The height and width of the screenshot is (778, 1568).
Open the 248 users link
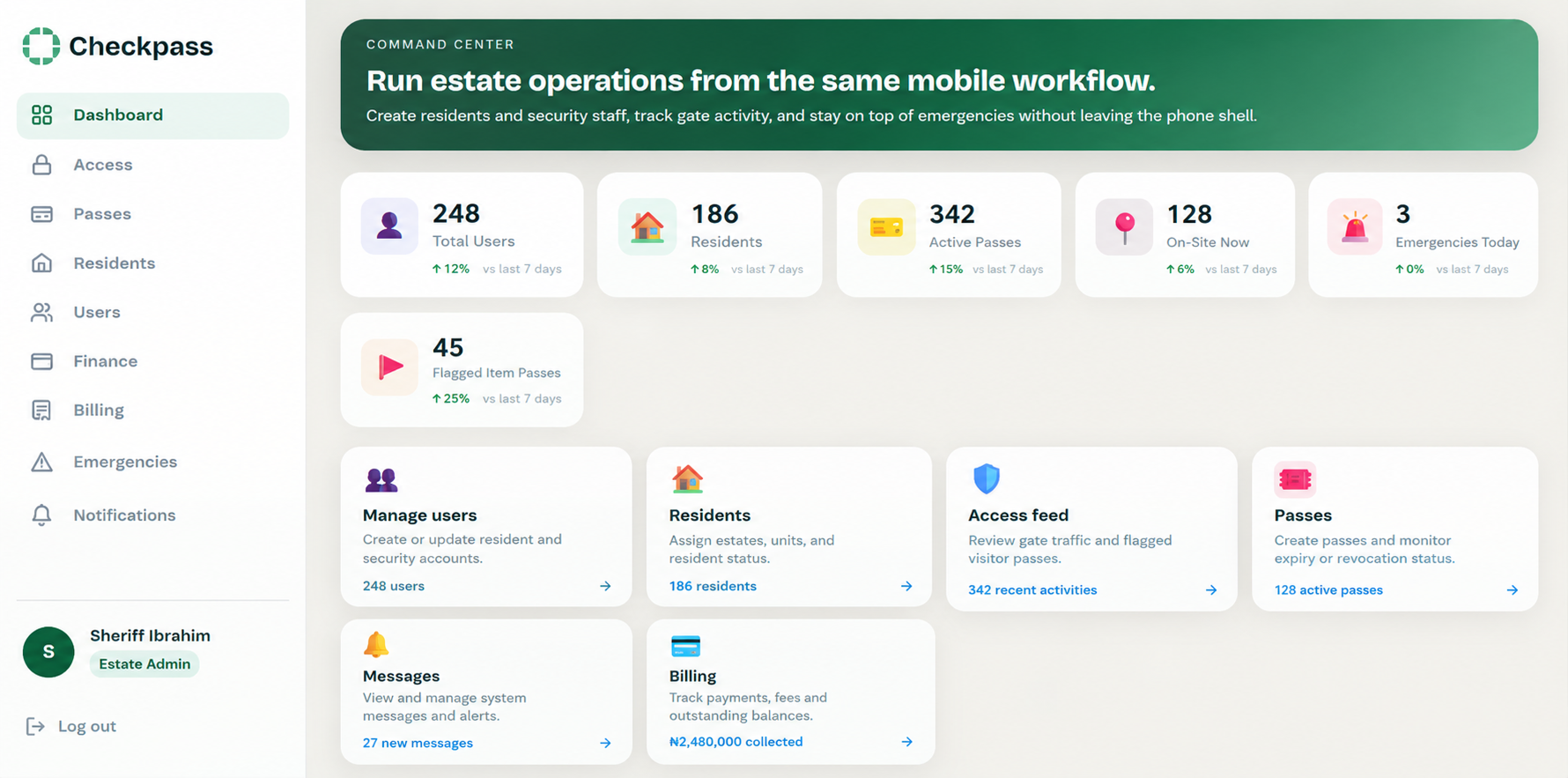(394, 586)
